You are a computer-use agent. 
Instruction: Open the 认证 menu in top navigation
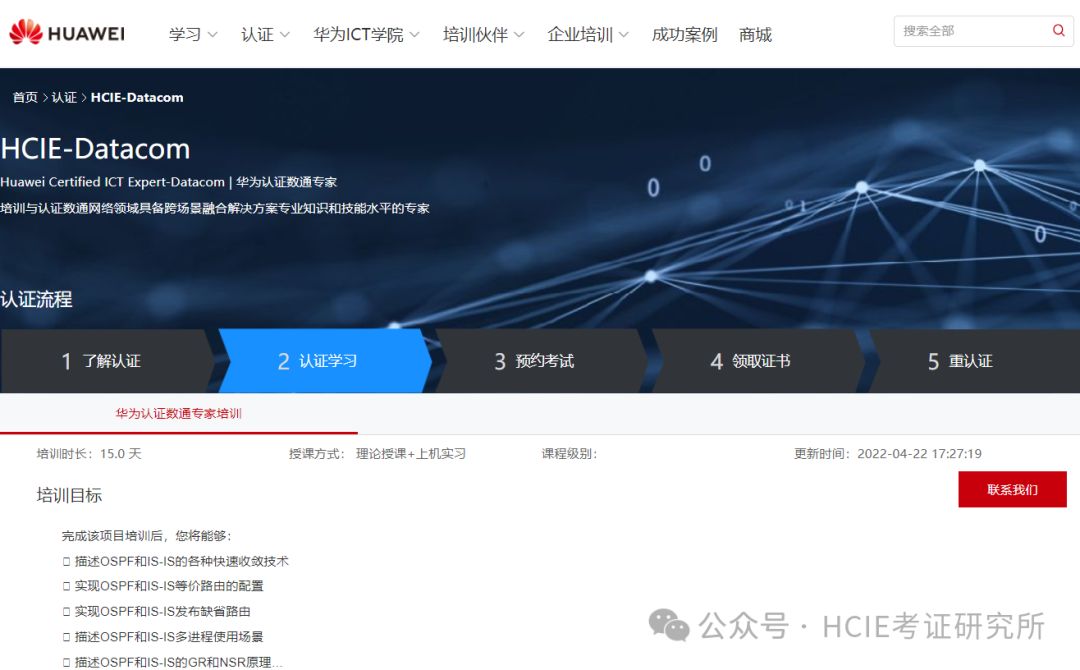pyautogui.click(x=257, y=34)
